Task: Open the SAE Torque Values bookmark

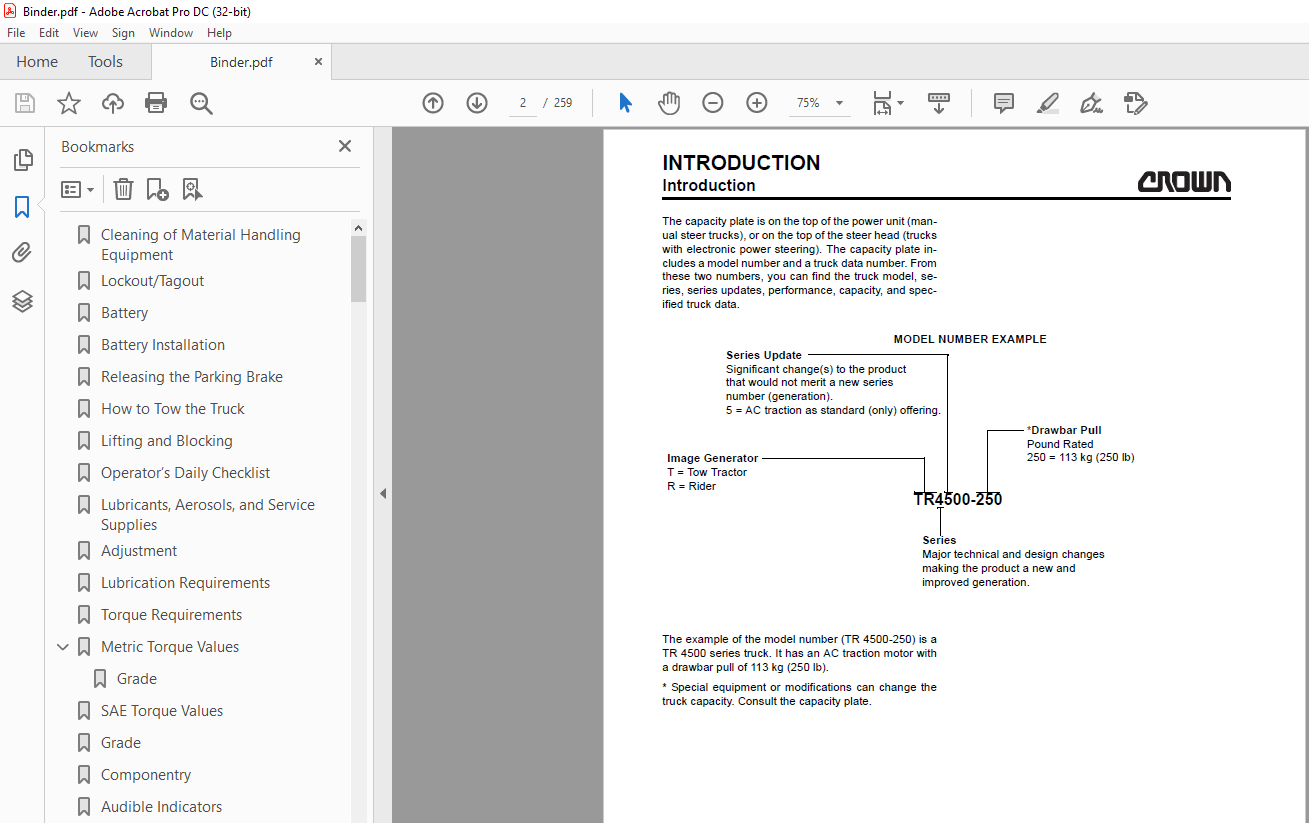Action: [162, 711]
